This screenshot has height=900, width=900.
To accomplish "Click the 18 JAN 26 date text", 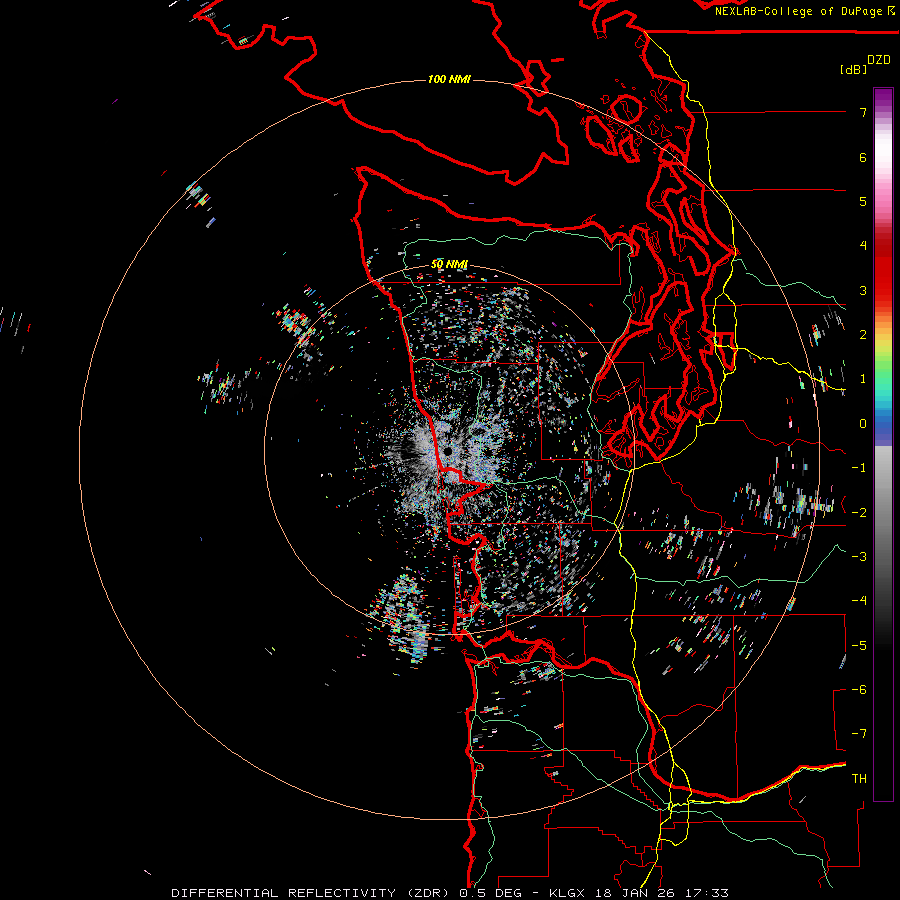I will tap(637, 893).
